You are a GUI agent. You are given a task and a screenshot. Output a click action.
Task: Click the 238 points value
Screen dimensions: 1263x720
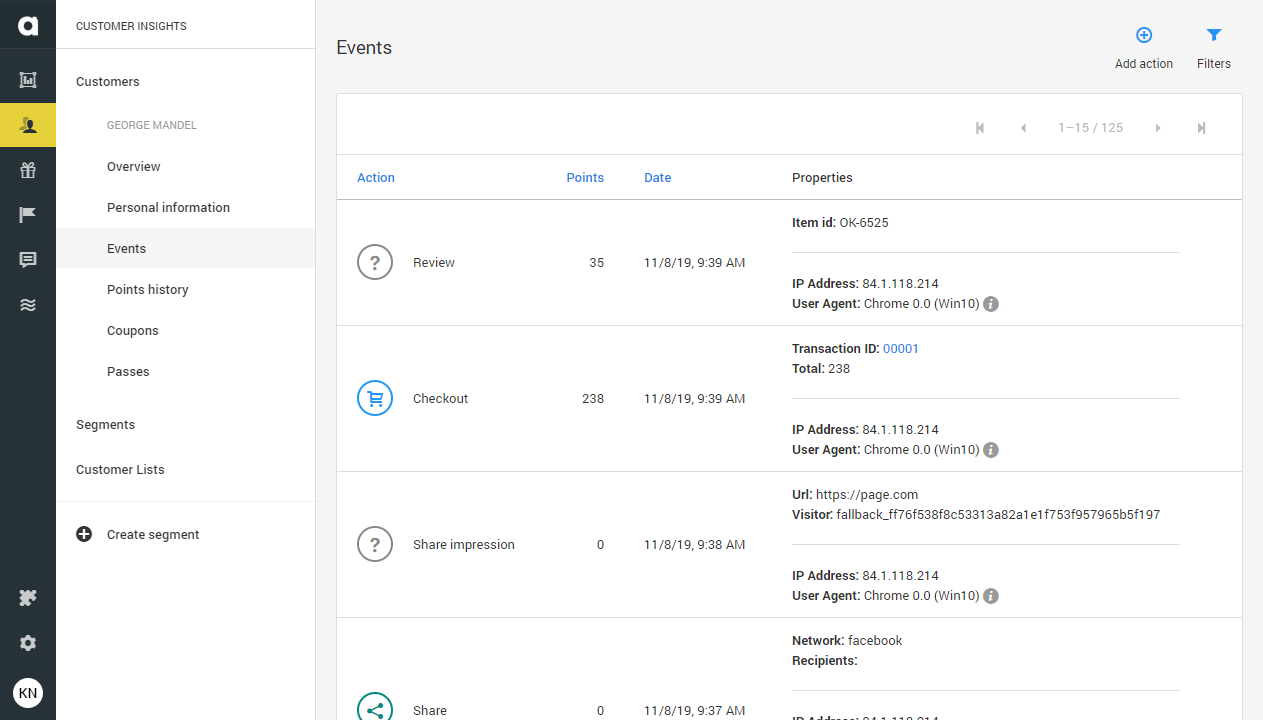[593, 399]
